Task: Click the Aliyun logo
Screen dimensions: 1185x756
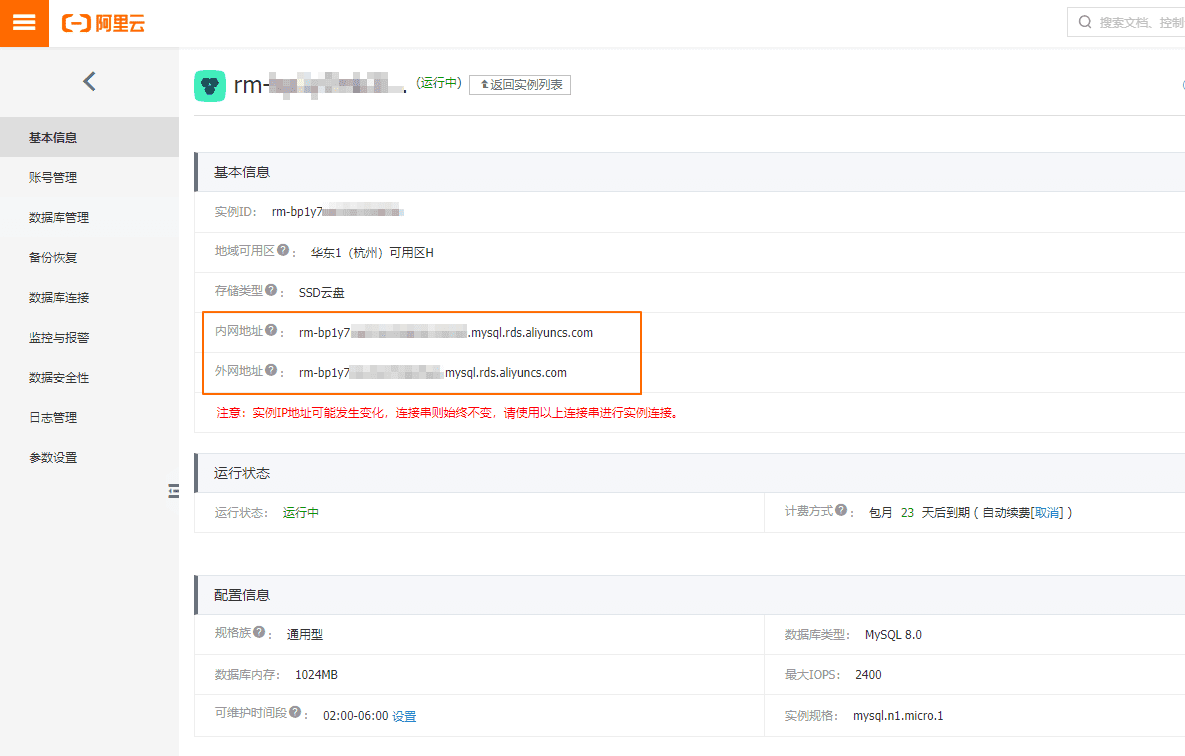Action: pyautogui.click(x=104, y=23)
